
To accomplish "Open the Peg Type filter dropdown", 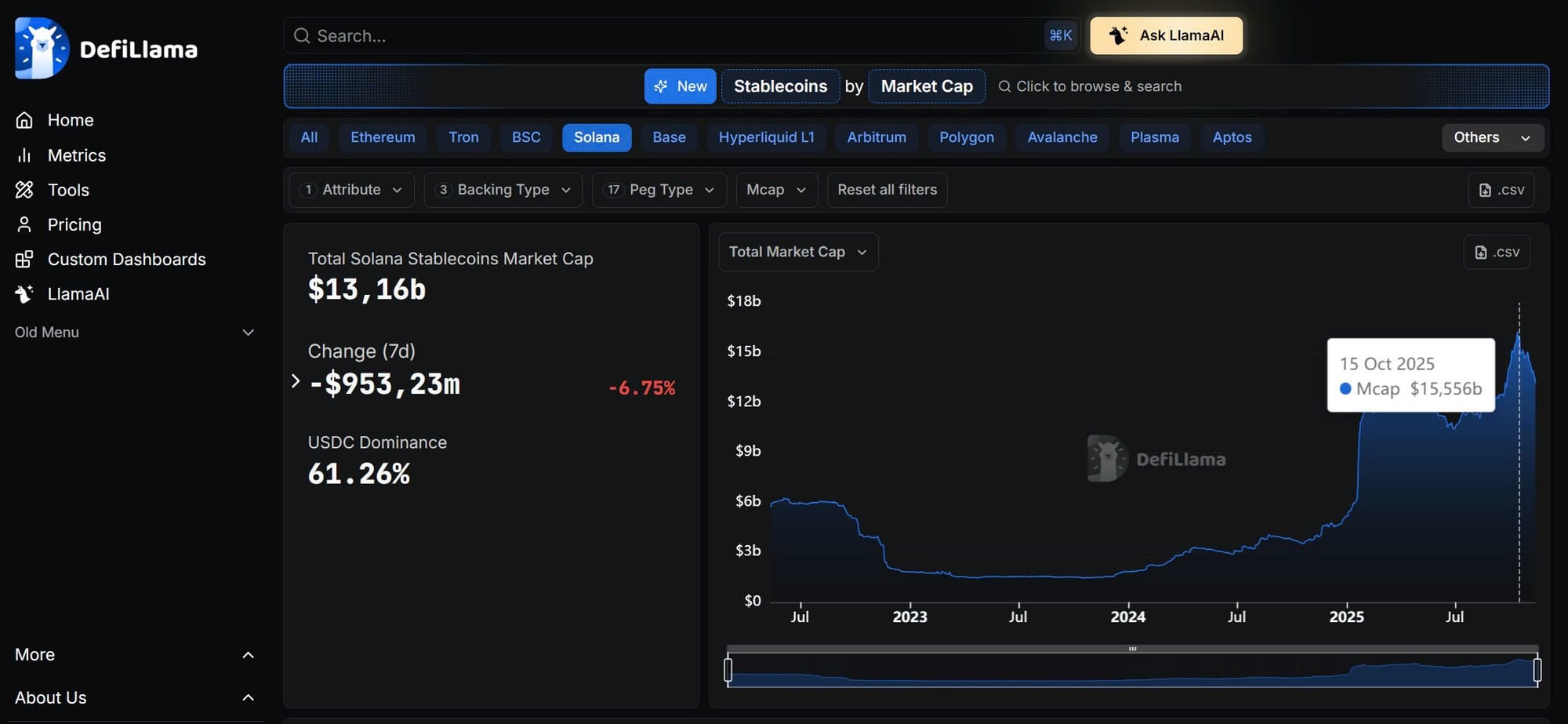I will click(x=659, y=189).
